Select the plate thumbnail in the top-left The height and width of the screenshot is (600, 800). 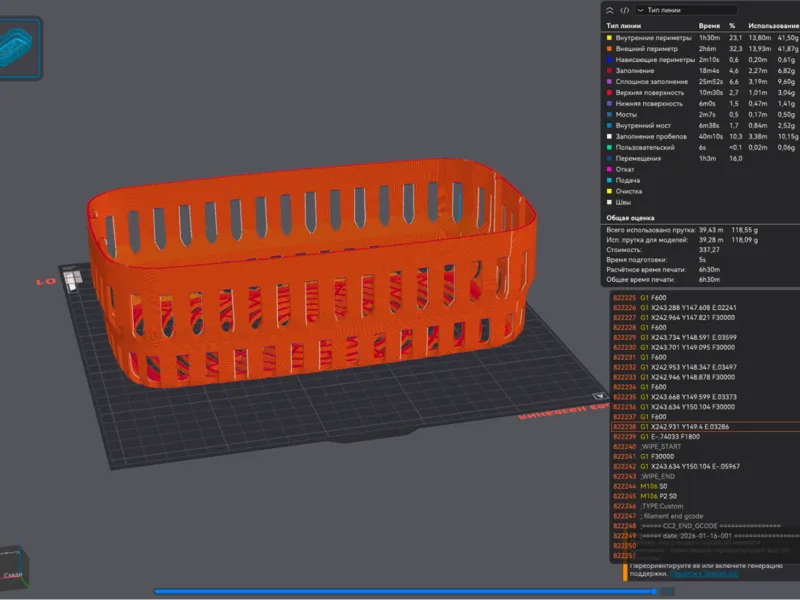pos(18,48)
